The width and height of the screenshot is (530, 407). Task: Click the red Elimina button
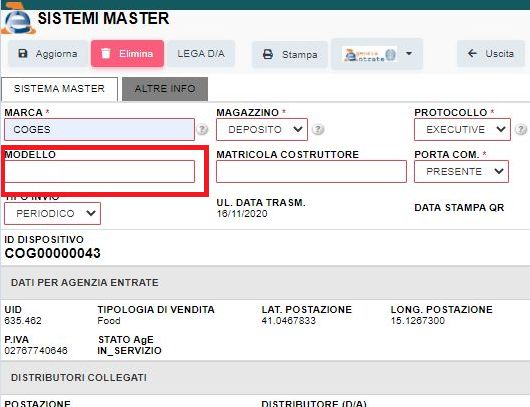click(x=127, y=53)
